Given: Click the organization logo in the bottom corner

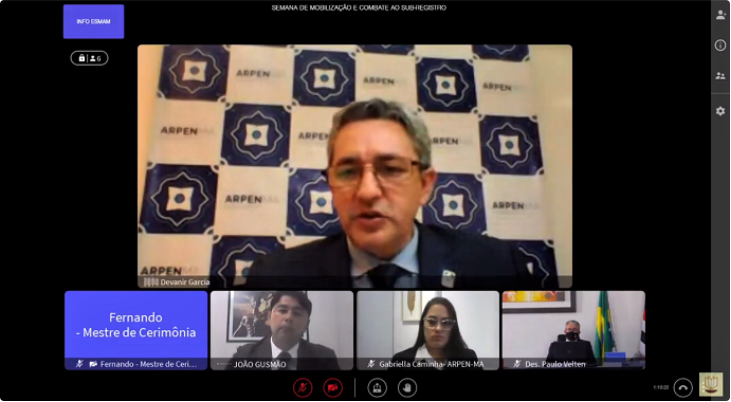Looking at the screenshot, I should pos(711,385).
